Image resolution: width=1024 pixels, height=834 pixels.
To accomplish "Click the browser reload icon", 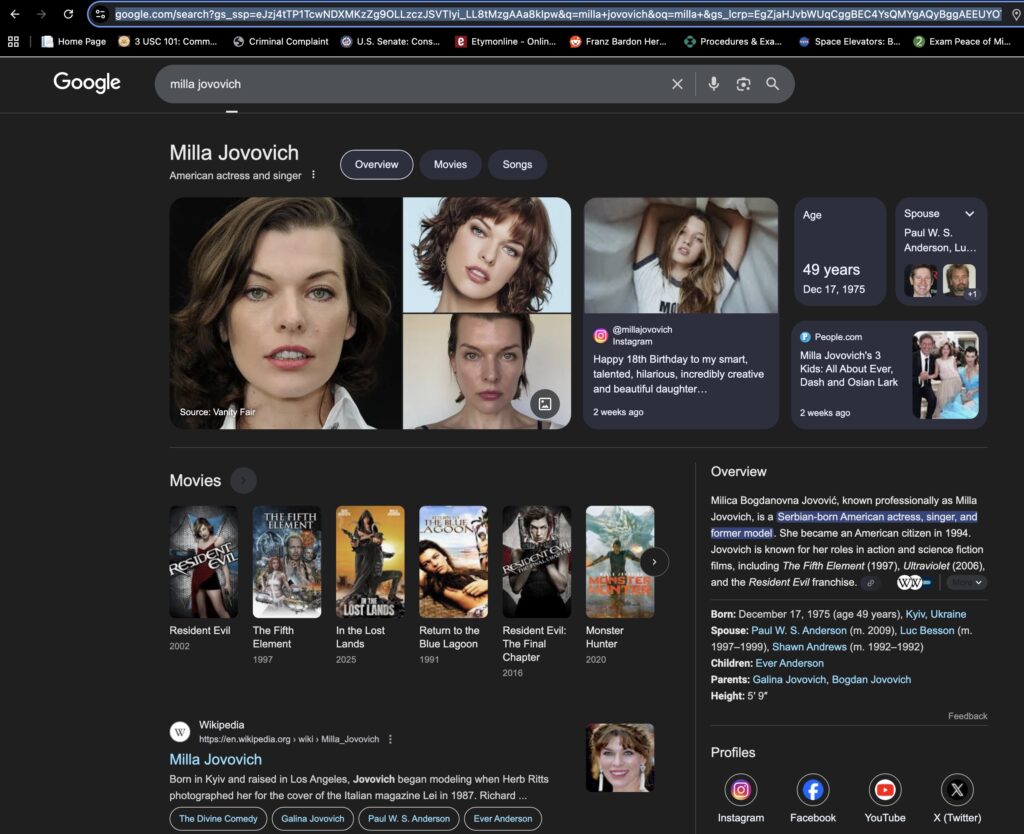I will [68, 14].
